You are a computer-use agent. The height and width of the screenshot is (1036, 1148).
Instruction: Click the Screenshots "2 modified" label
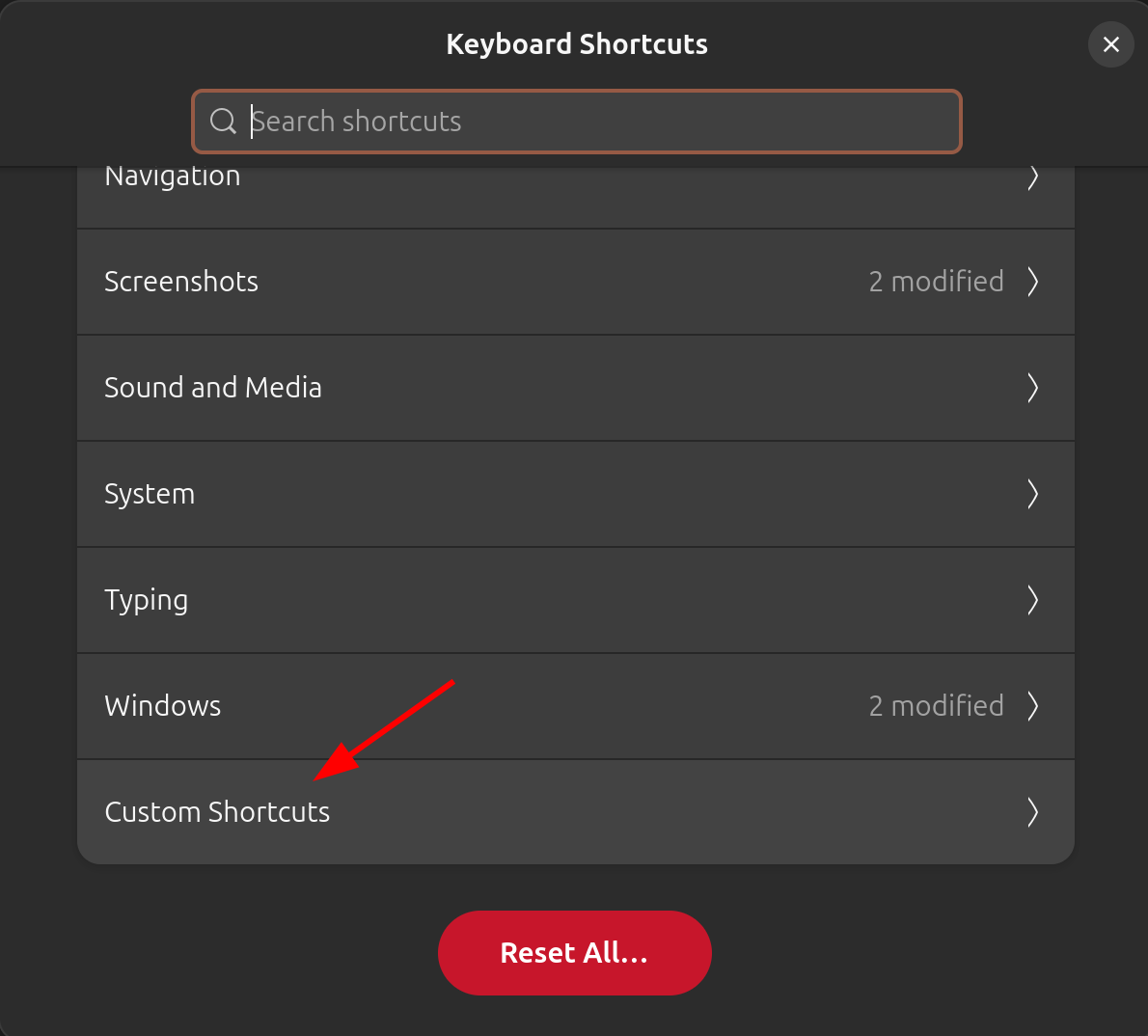[936, 282]
